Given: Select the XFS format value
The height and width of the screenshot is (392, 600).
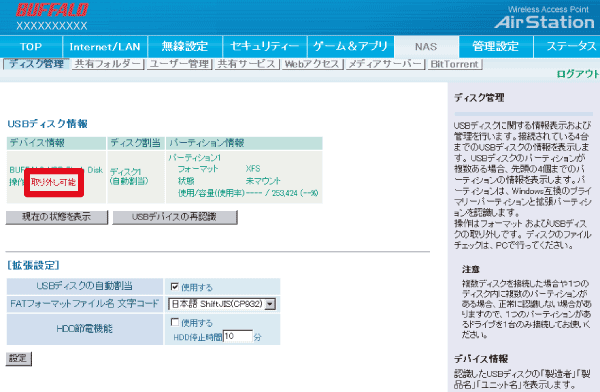Looking at the screenshot, I should (x=253, y=169).
